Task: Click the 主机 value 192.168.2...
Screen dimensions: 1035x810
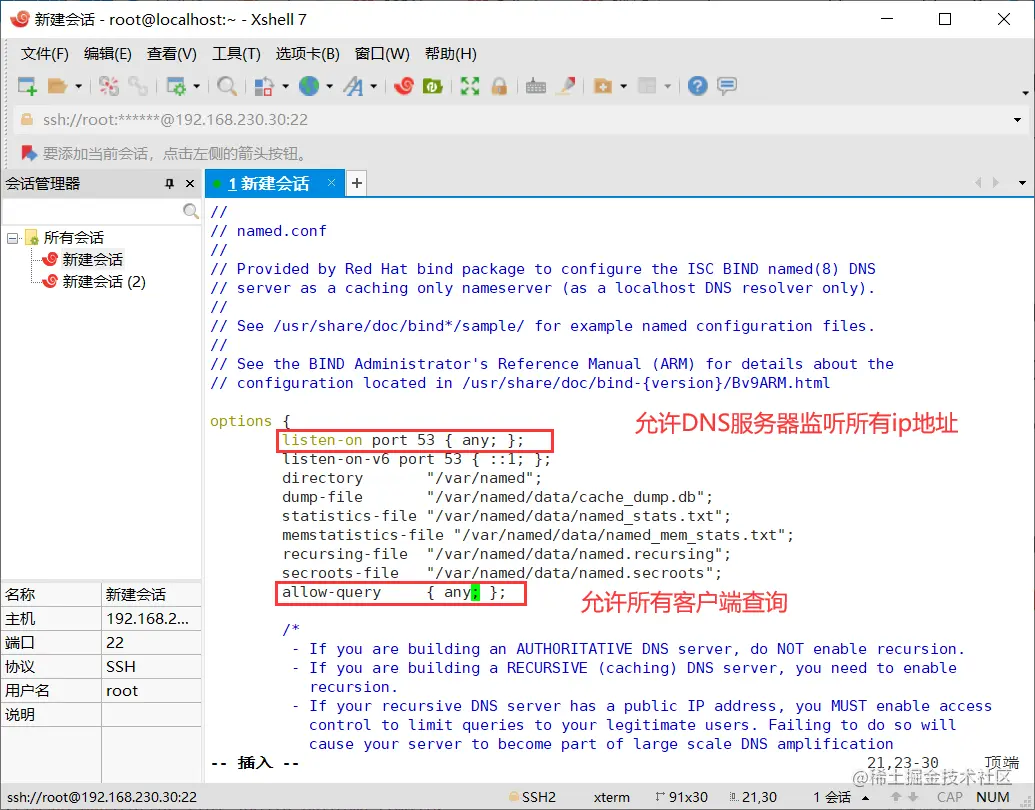Action: point(151,619)
